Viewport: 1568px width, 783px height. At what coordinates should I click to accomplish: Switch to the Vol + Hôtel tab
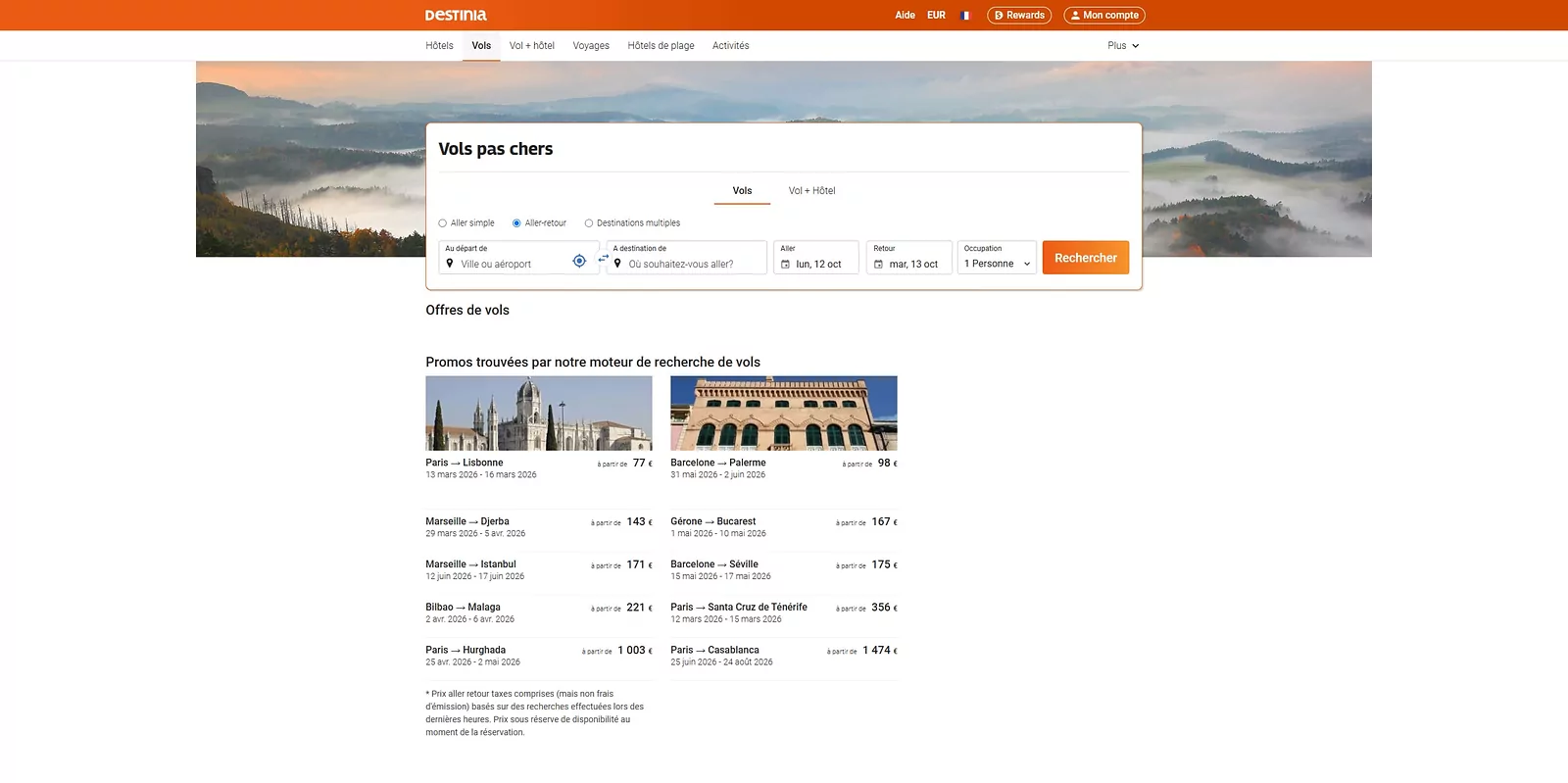coord(811,191)
